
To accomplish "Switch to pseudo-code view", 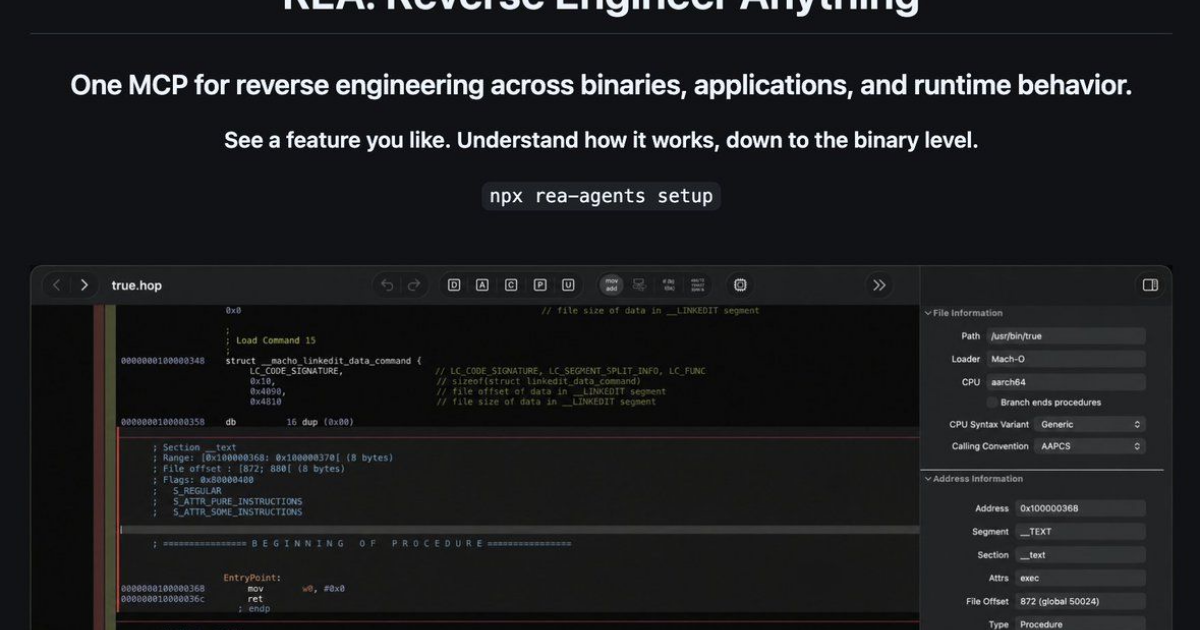I will point(668,285).
